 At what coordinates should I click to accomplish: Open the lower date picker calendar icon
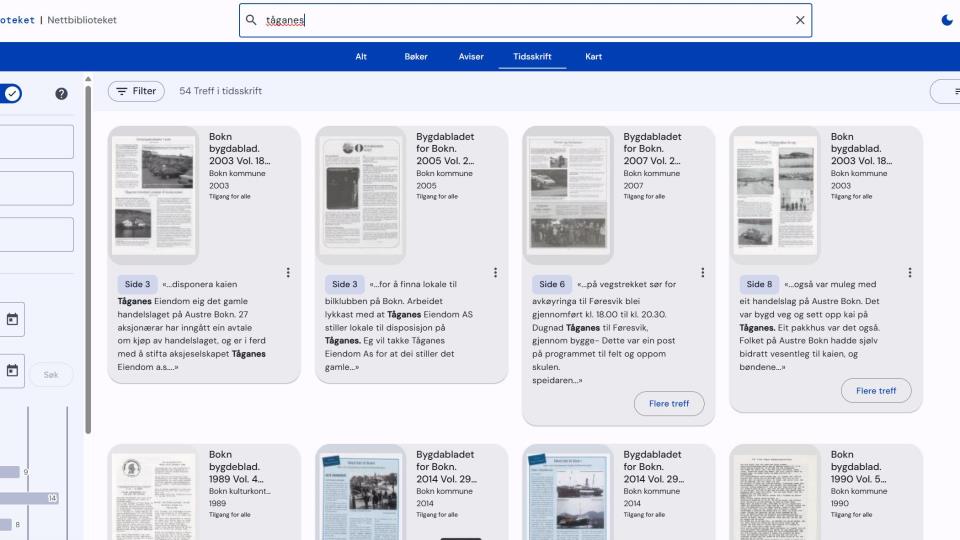coord(12,370)
